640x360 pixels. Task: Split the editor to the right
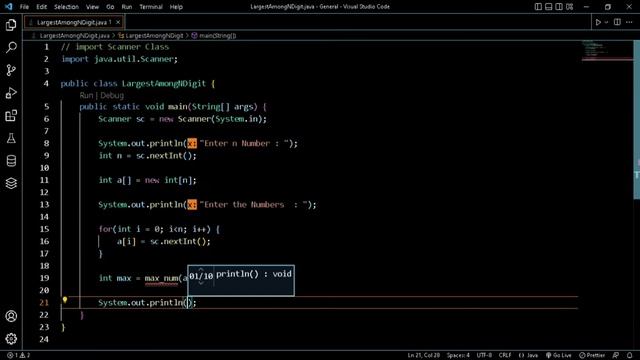click(617, 22)
